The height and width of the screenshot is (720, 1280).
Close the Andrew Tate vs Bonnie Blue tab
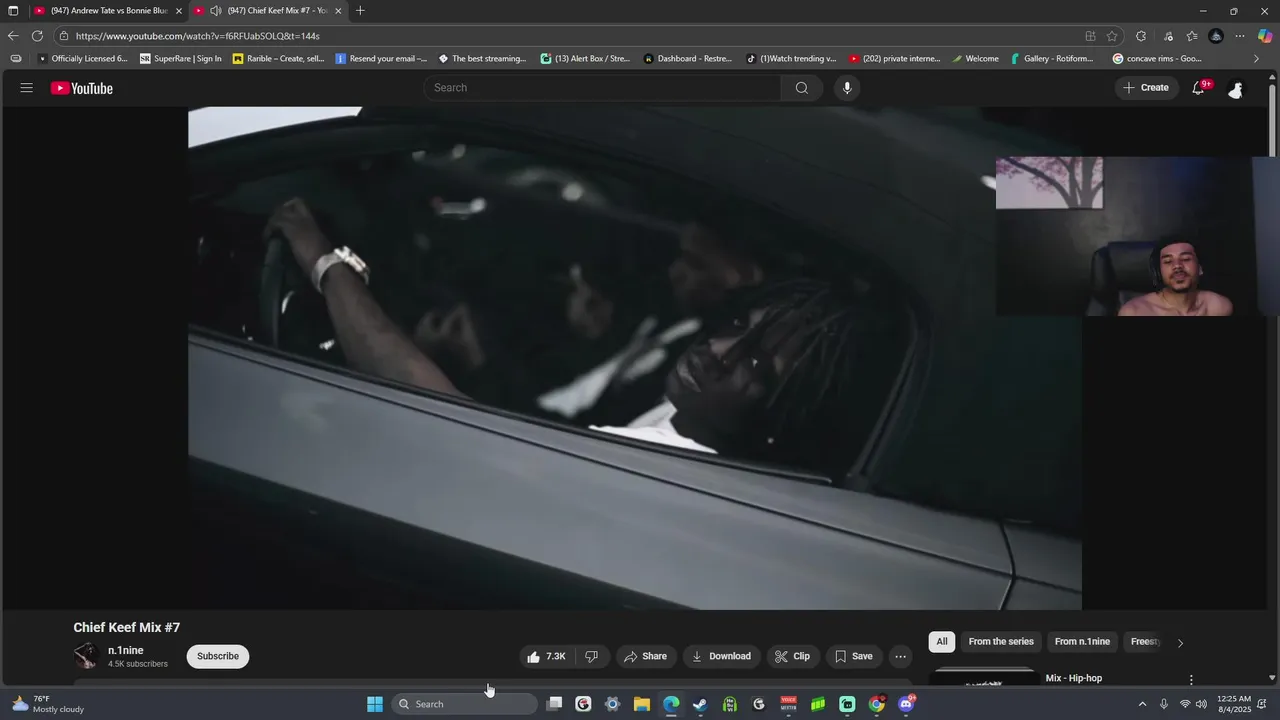179,10
